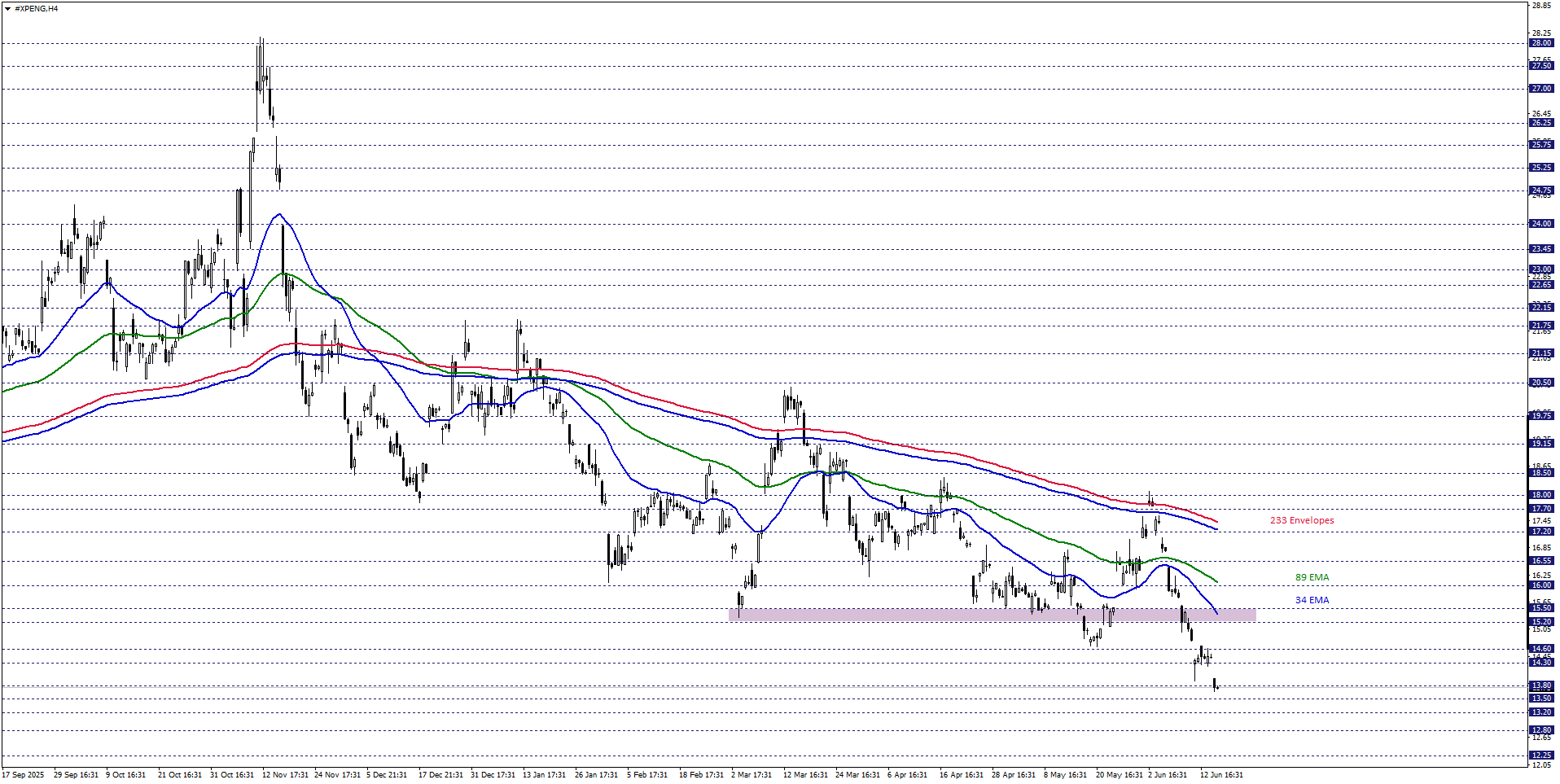Click the 17.20 price level label
Image resolution: width=1560 pixels, height=784 pixels.
tap(1541, 532)
